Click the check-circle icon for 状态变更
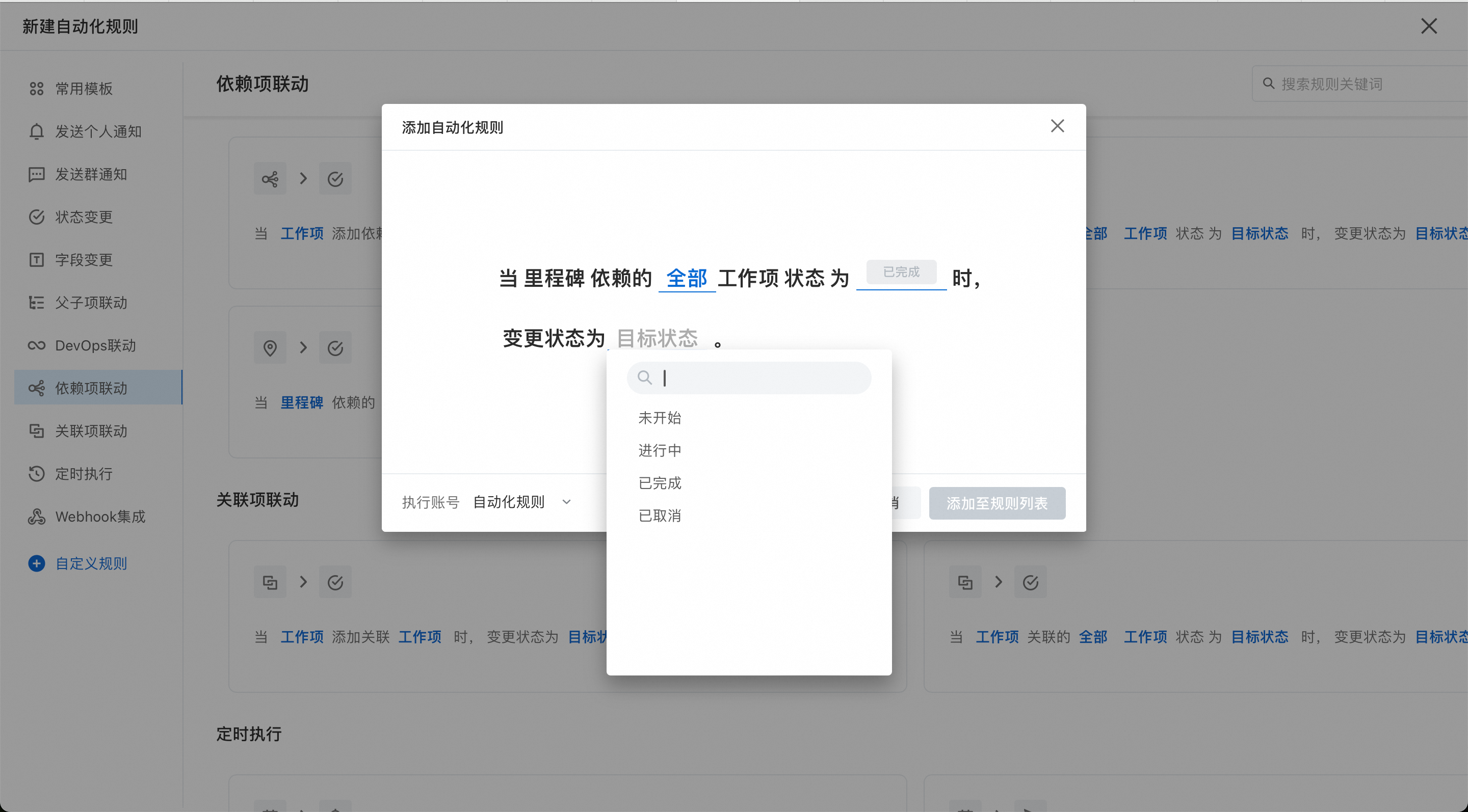The width and height of the screenshot is (1468, 812). 37,216
